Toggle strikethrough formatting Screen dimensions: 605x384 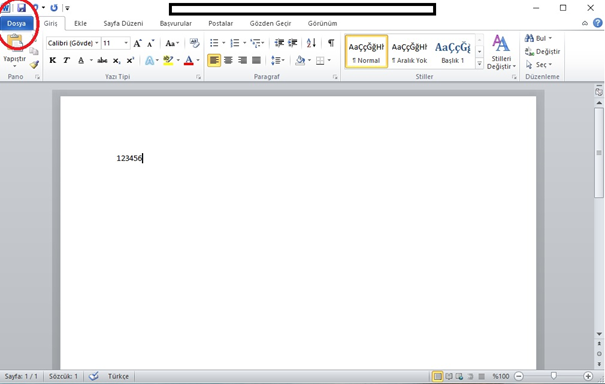[102, 60]
